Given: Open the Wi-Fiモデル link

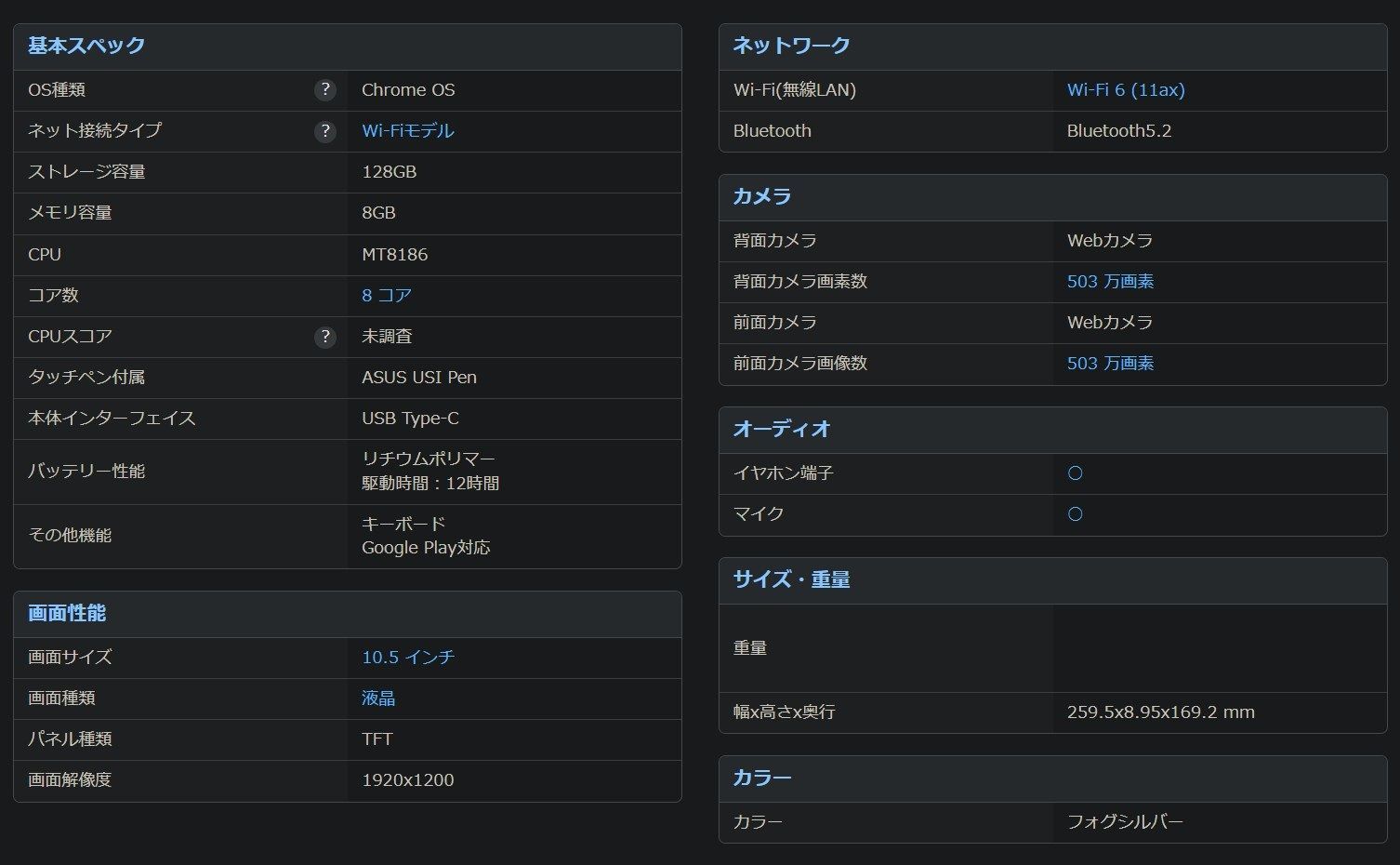Looking at the screenshot, I should 408,131.
